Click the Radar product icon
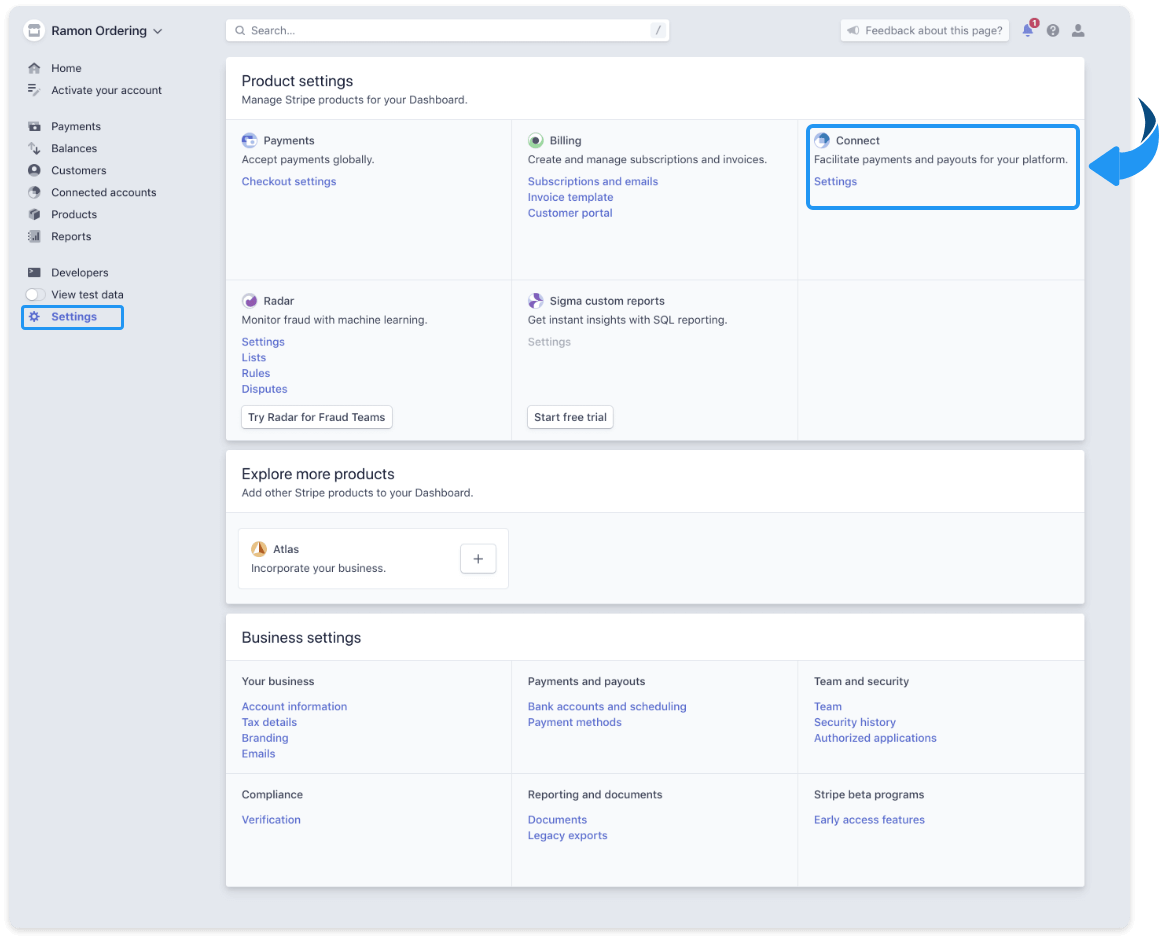The height and width of the screenshot is (940, 1159). tap(249, 301)
